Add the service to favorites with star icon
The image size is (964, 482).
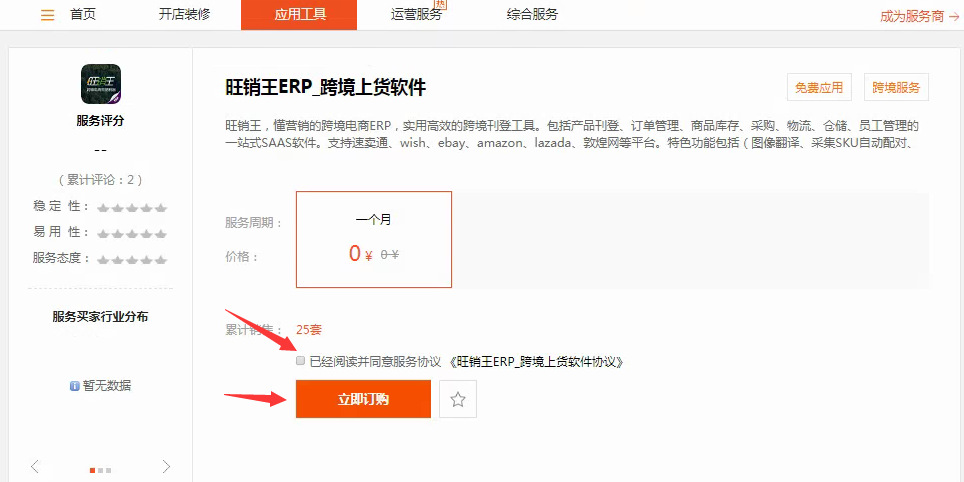[x=457, y=400]
